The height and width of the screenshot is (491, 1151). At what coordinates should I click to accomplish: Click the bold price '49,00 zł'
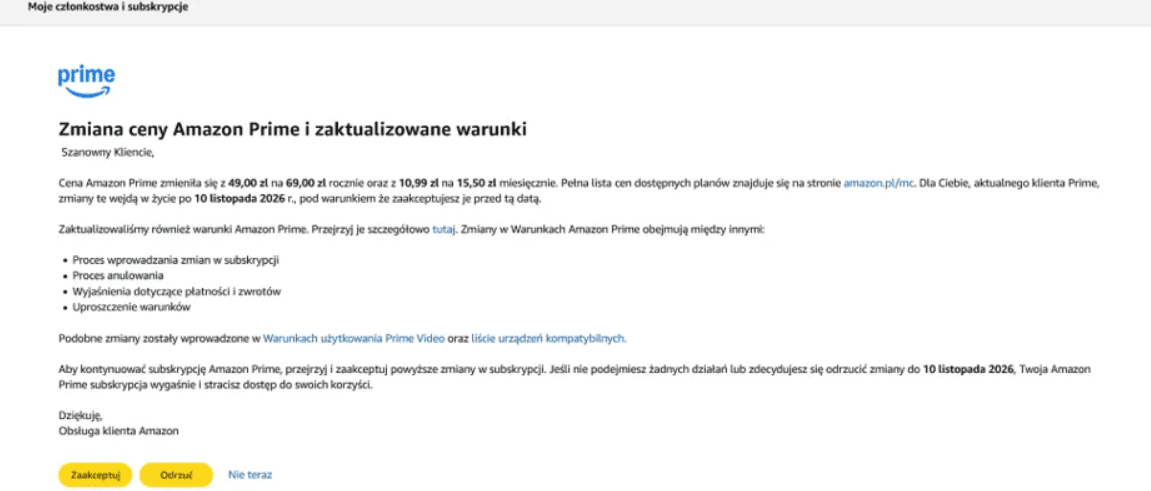250,183
